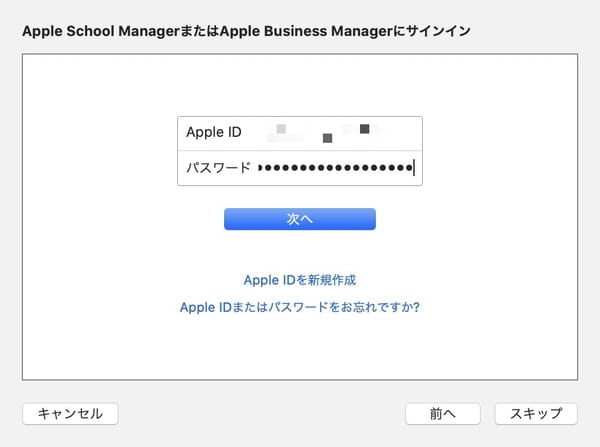This screenshot has height=447, width=600.
Task: Click the dark redaction square in Apple ID
Action: (364, 129)
